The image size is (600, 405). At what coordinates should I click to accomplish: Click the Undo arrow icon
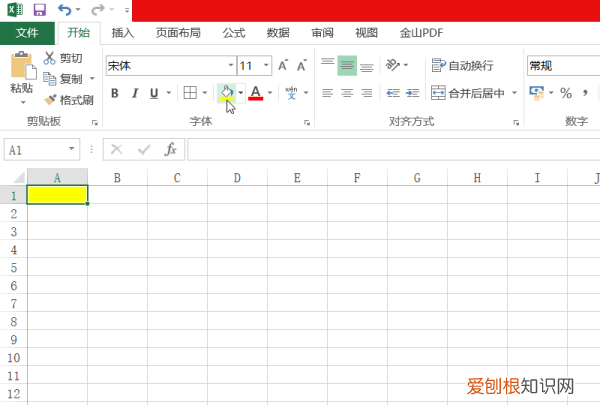[65, 10]
